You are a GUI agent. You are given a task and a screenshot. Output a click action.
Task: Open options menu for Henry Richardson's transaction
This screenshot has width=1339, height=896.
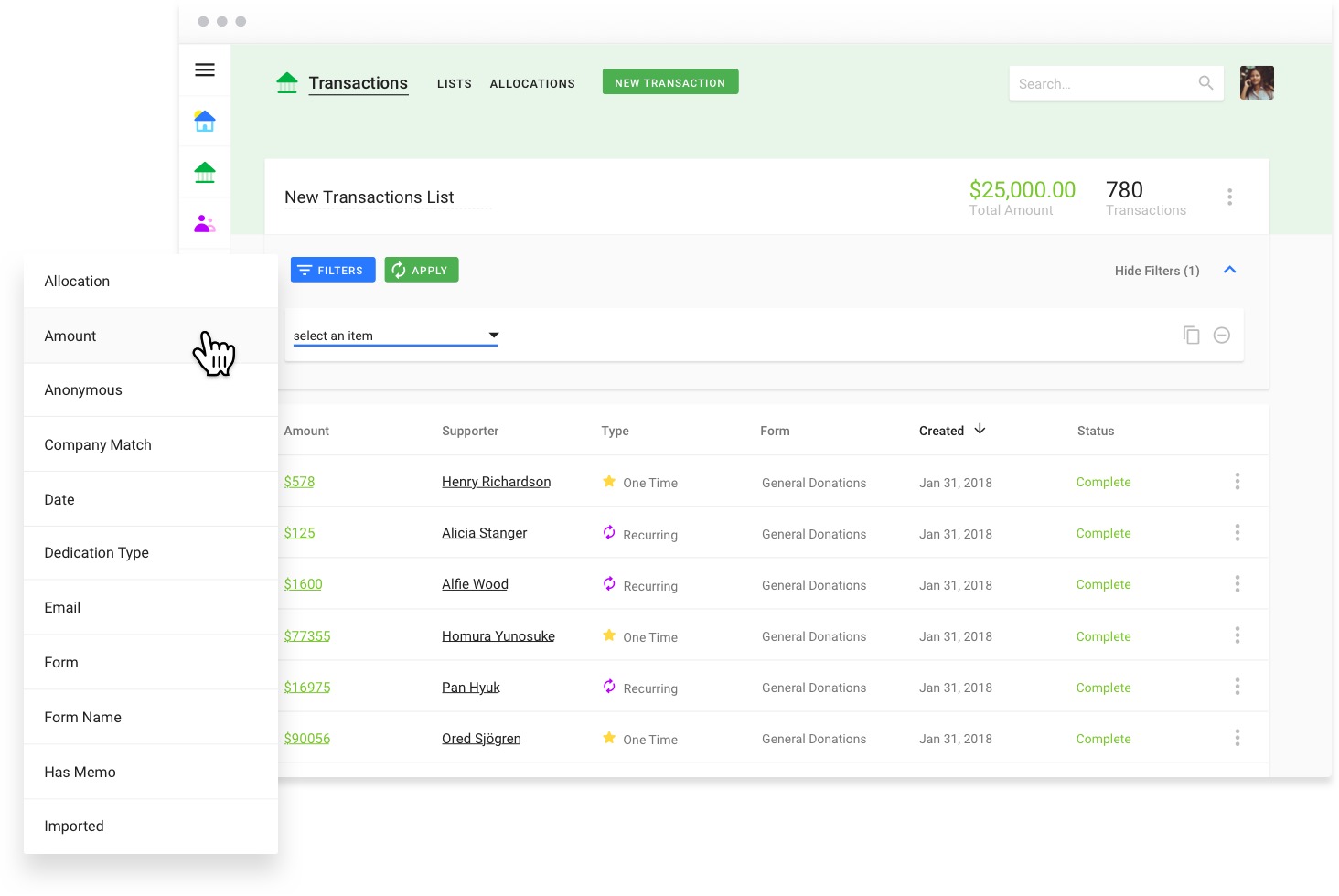tap(1237, 480)
